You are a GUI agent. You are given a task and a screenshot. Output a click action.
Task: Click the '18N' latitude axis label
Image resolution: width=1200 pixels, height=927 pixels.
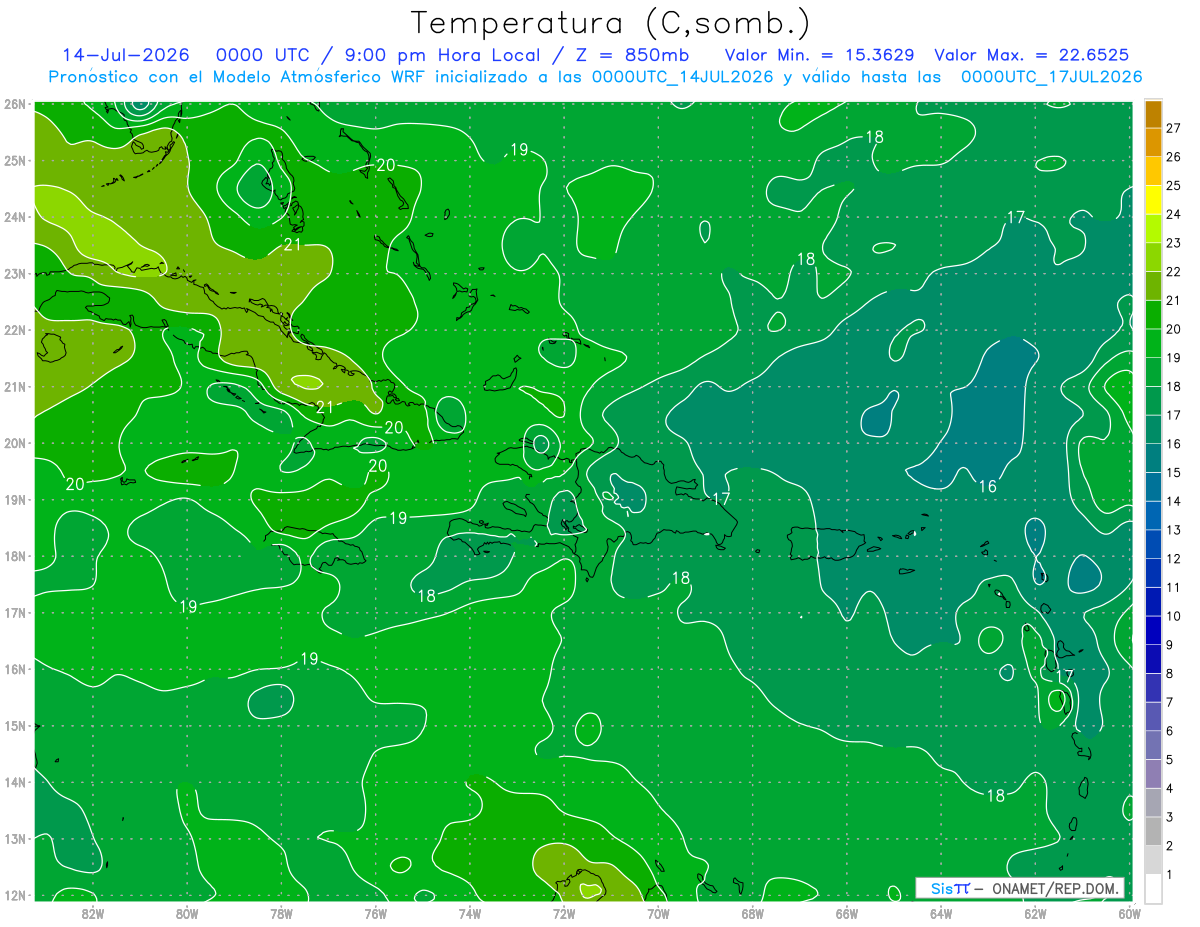click(15, 556)
